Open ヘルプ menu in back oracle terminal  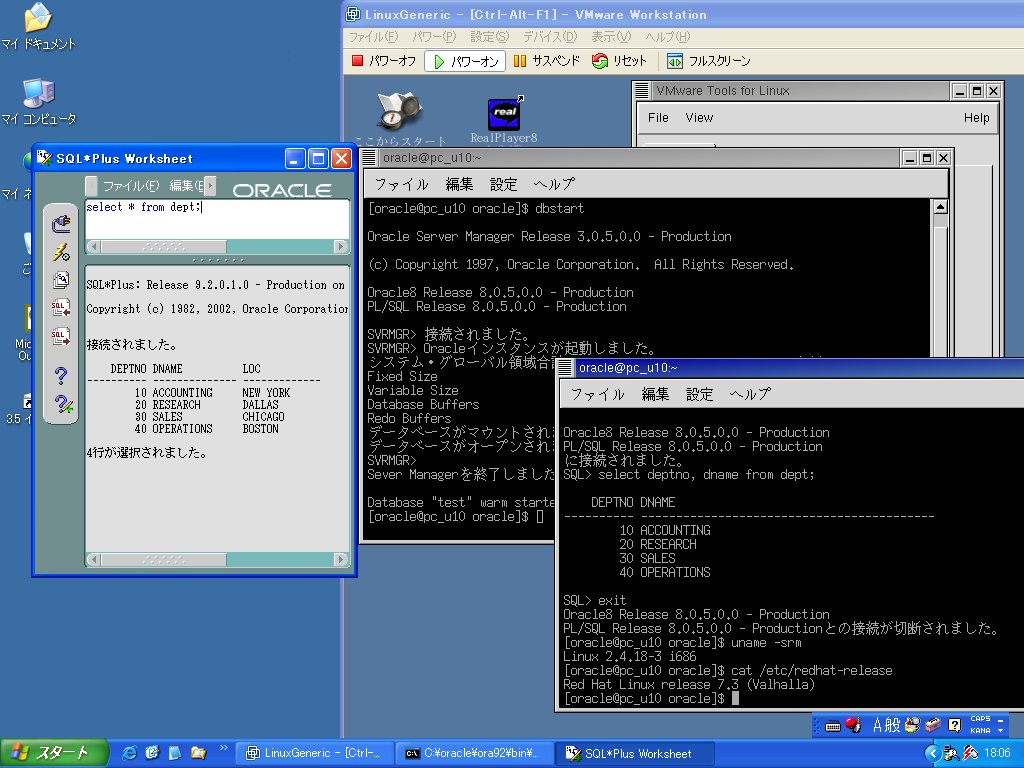[x=554, y=185]
